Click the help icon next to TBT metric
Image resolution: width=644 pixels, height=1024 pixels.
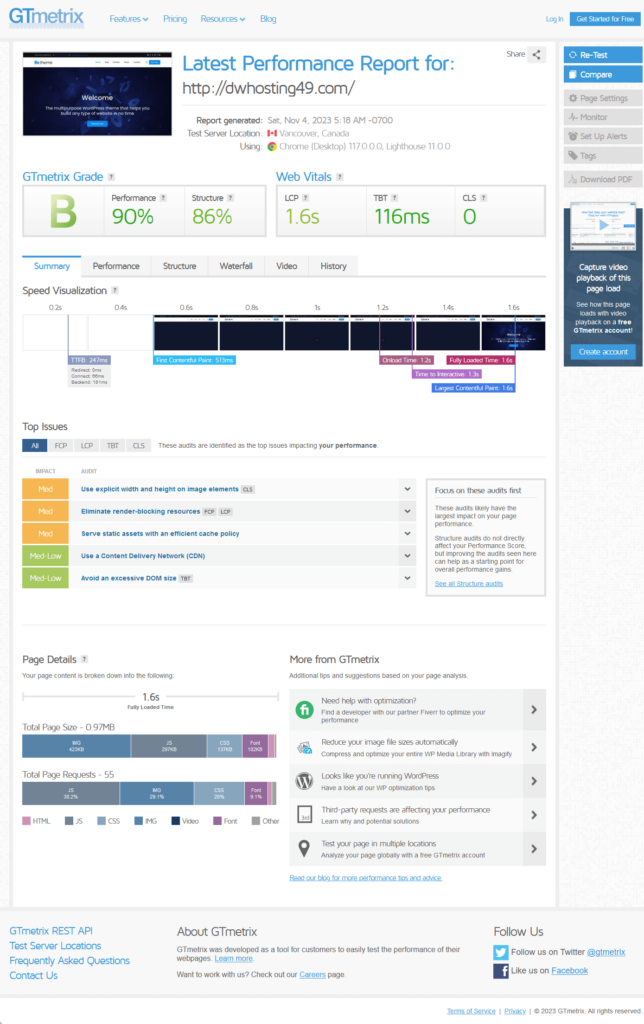pos(394,198)
